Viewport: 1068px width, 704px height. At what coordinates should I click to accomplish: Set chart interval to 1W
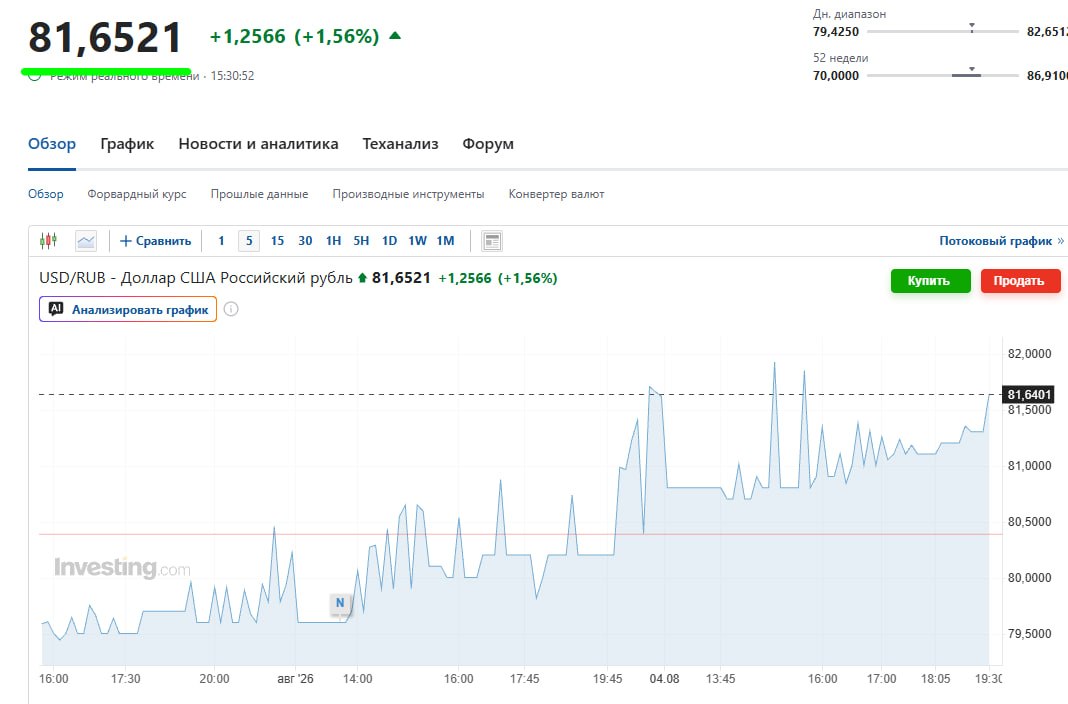point(417,241)
